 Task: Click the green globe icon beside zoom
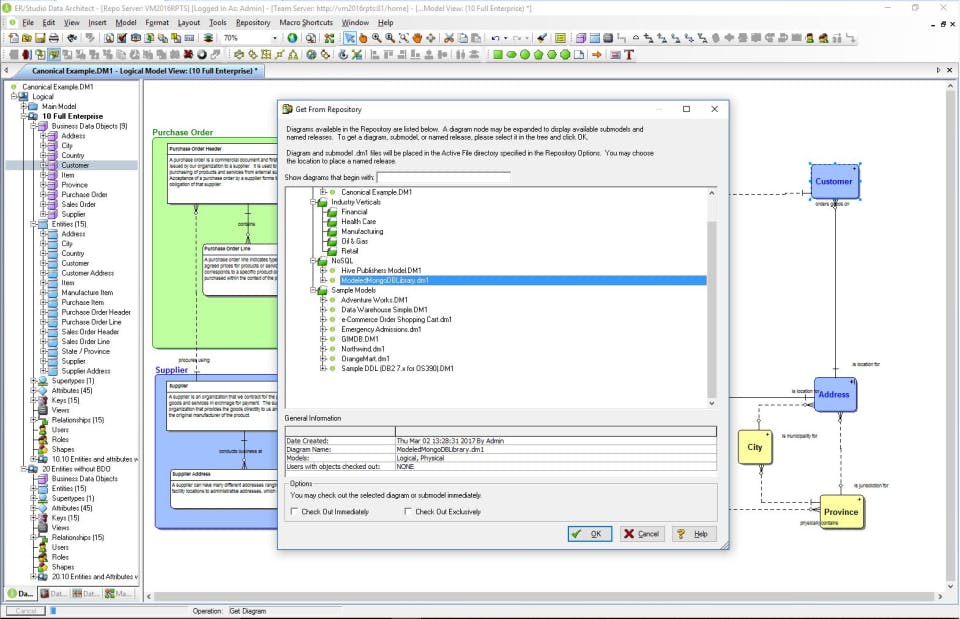(x=293, y=38)
